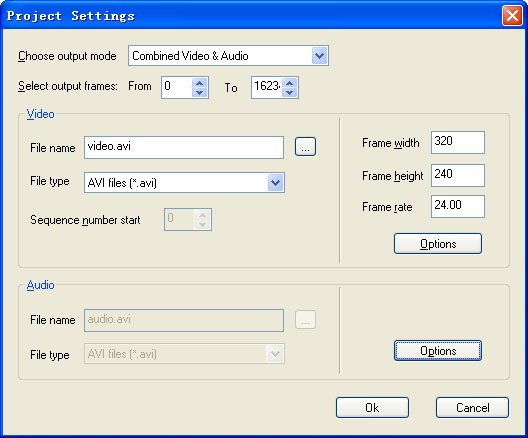Image resolution: width=528 pixels, height=438 pixels.
Task: Click the Frame width input field
Action: coord(458,142)
